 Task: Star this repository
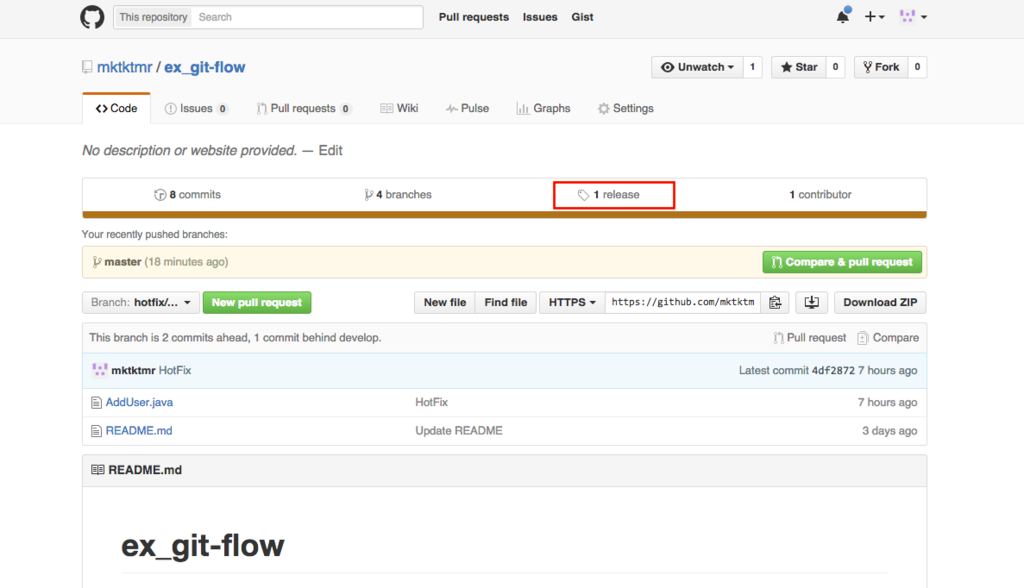pyautogui.click(x=799, y=67)
